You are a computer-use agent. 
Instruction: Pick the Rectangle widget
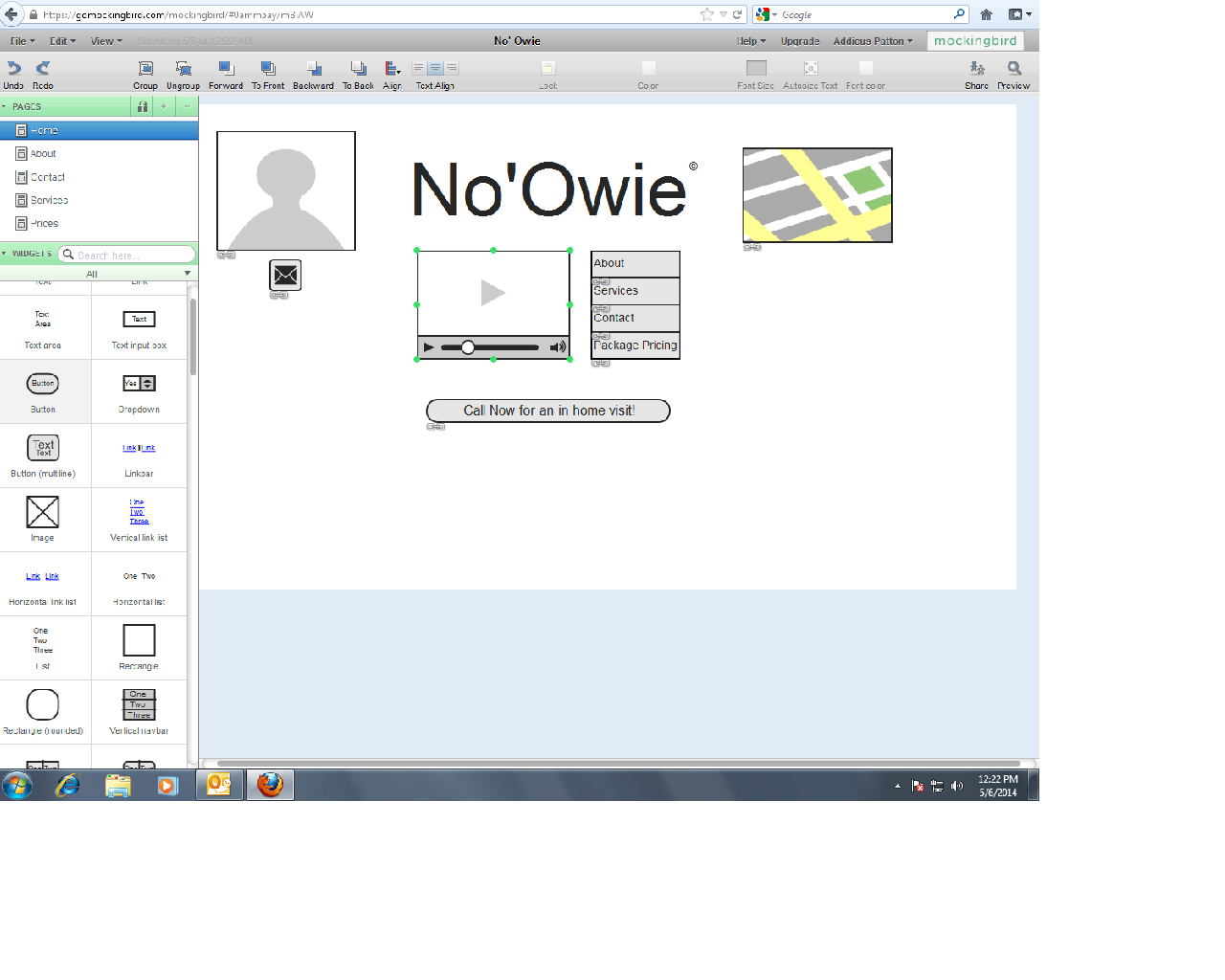(139, 648)
